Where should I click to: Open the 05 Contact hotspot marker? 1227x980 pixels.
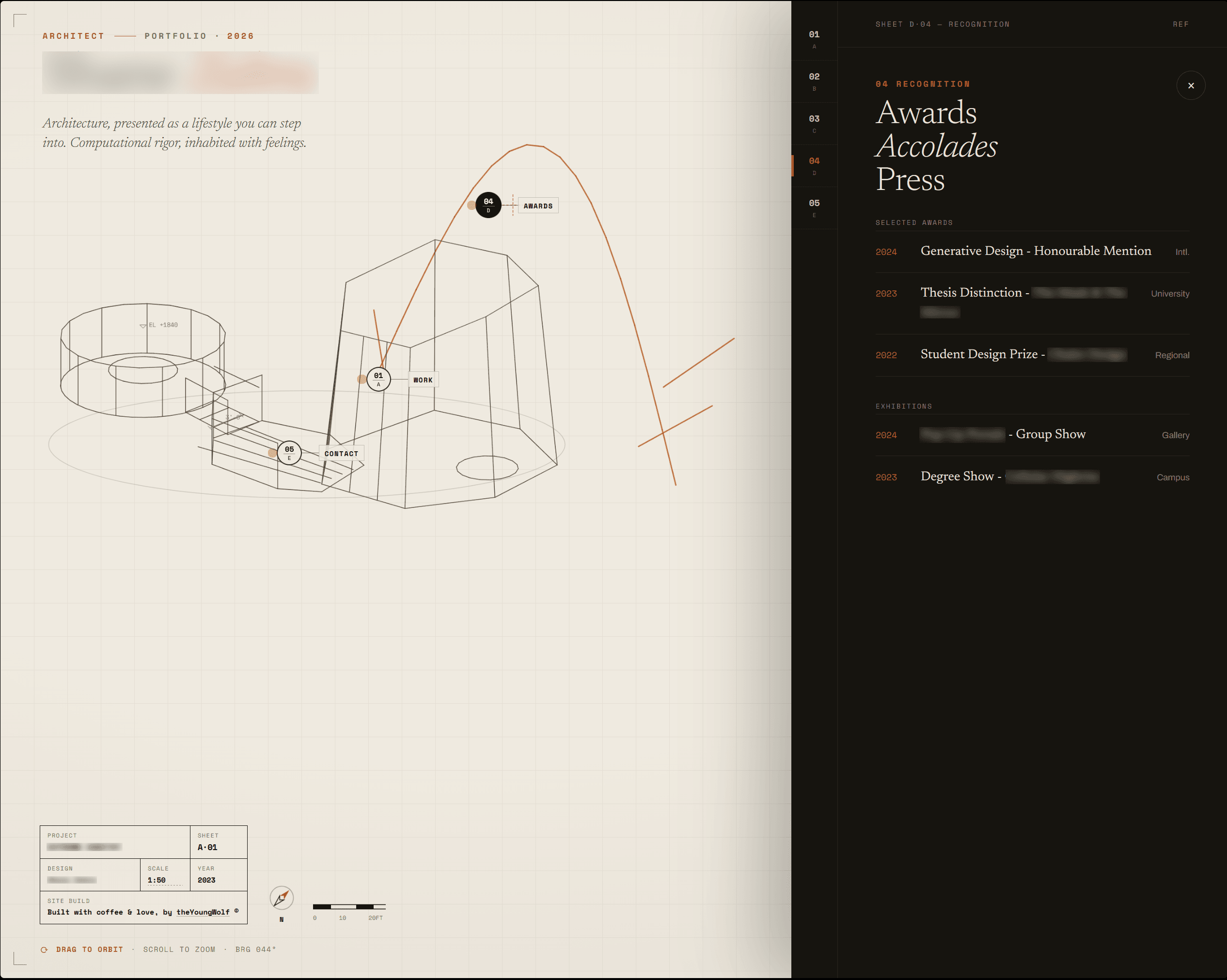click(x=289, y=453)
